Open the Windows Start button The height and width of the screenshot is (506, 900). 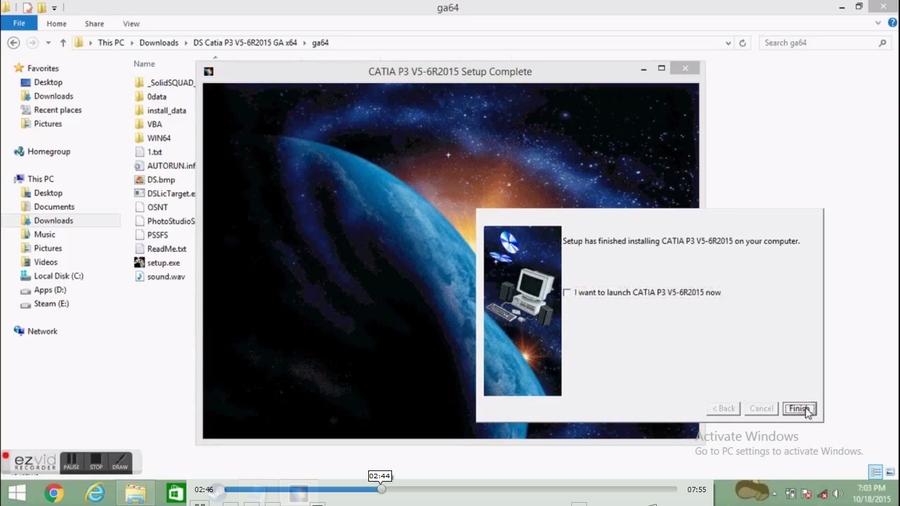[x=17, y=493]
